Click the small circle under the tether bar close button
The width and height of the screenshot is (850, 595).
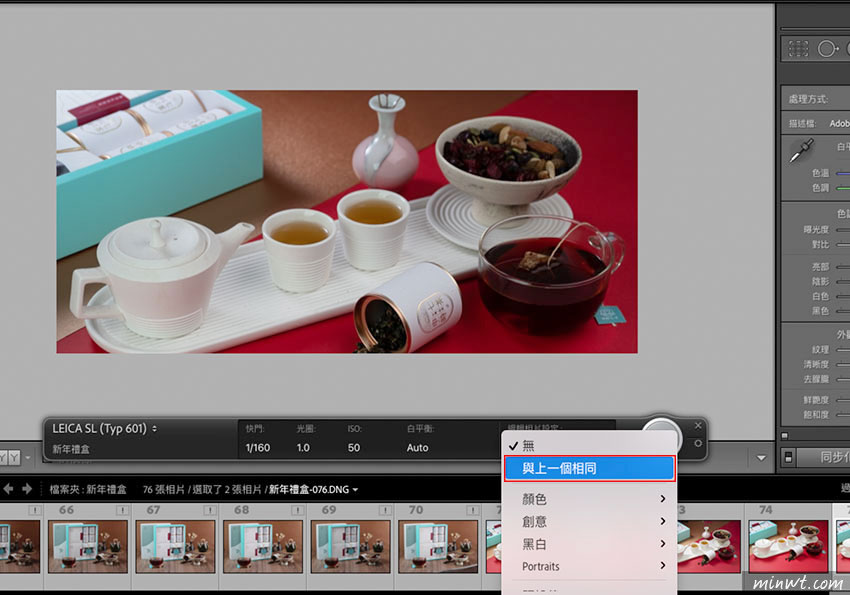(698, 443)
